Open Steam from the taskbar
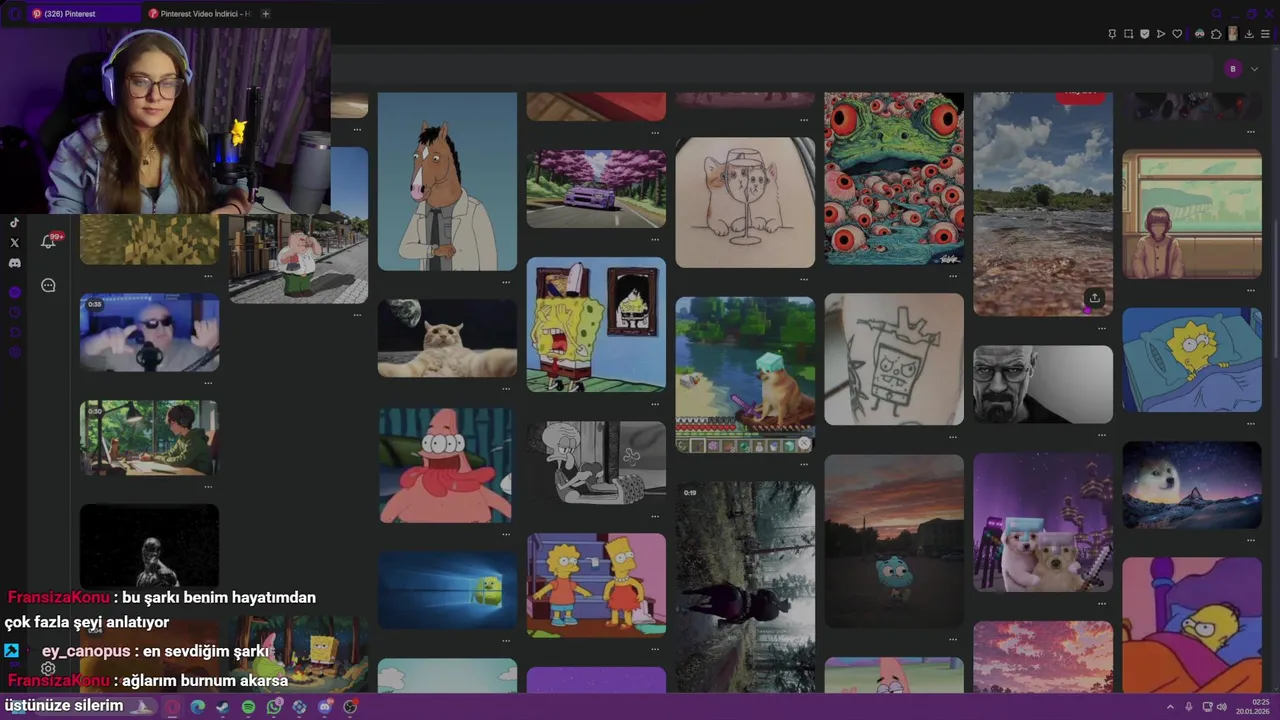Screen dimensions: 1280x720 tap(222, 707)
